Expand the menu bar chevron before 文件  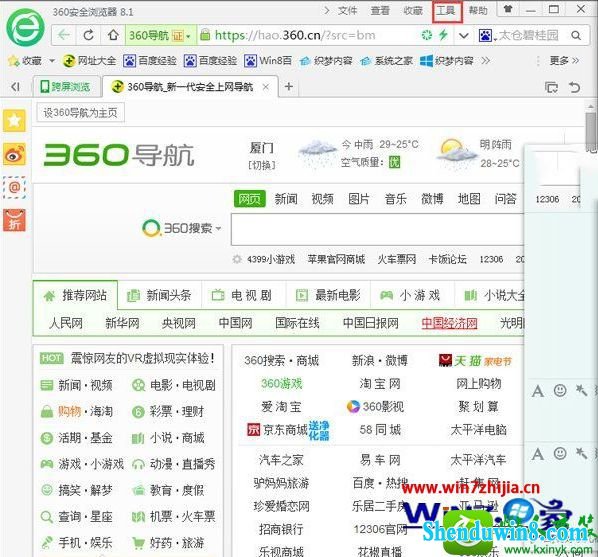[326, 10]
